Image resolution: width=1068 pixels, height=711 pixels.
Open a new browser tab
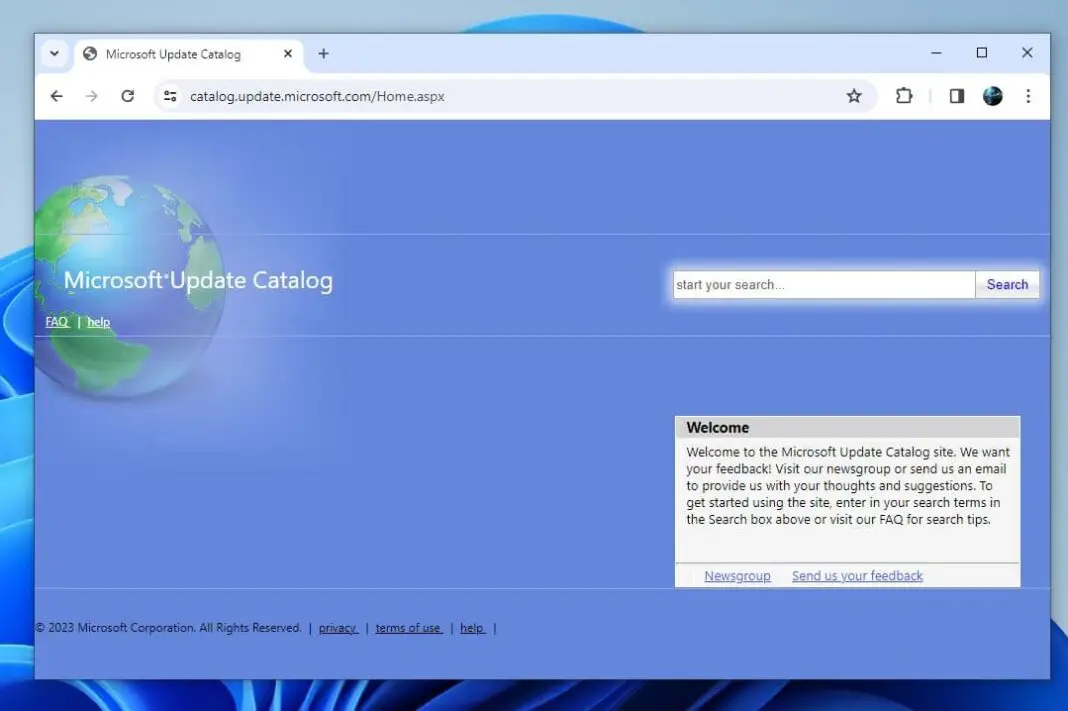(323, 54)
